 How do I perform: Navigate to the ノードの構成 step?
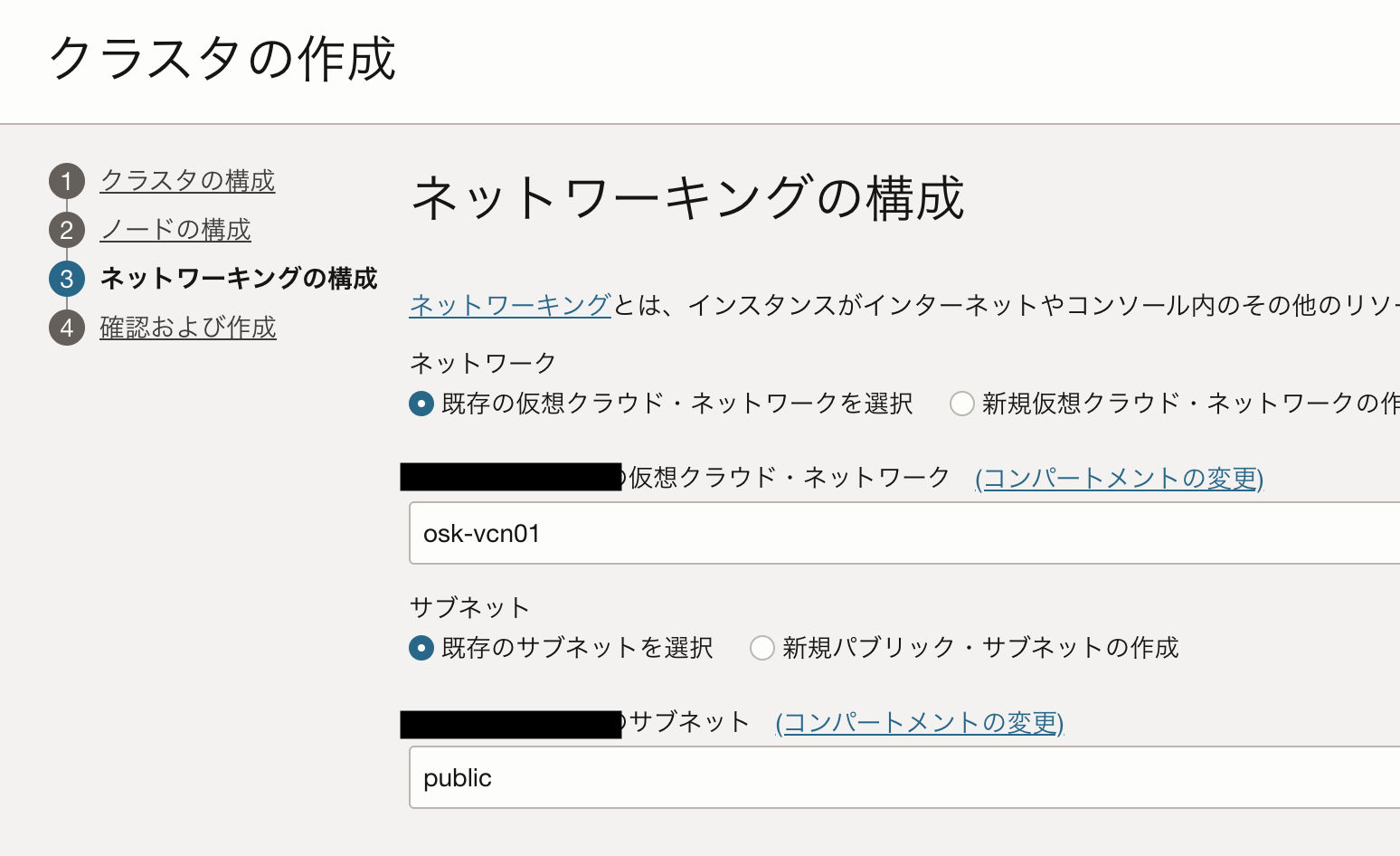pyautogui.click(x=175, y=230)
